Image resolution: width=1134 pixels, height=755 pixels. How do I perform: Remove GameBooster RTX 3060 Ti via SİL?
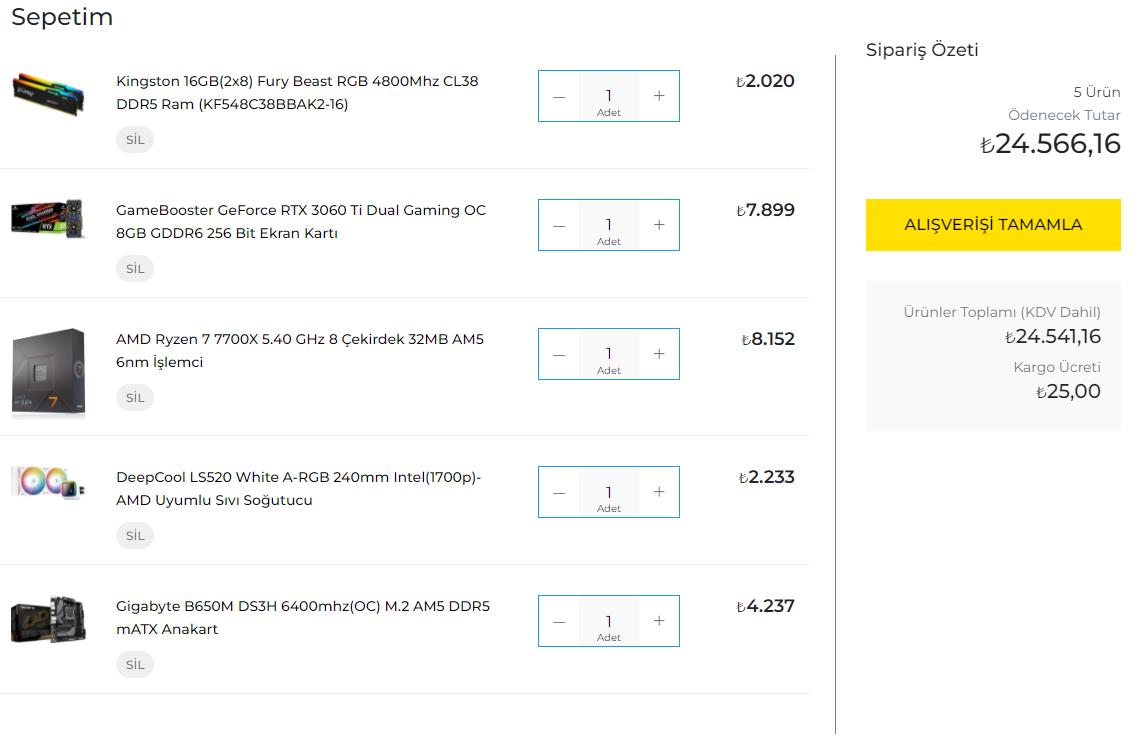[x=135, y=268]
